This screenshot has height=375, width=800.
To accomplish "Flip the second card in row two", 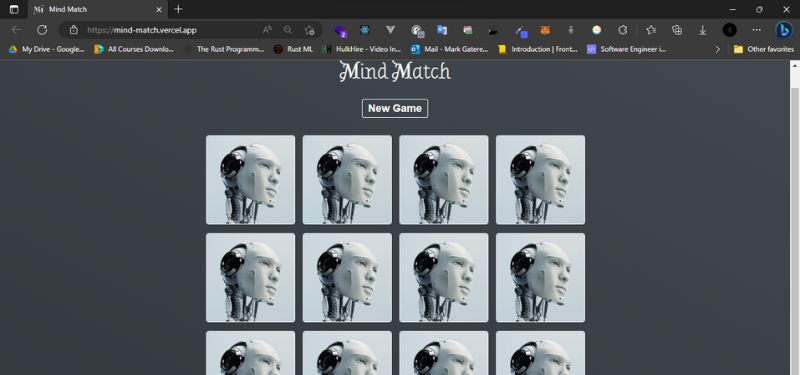I will click(347, 278).
